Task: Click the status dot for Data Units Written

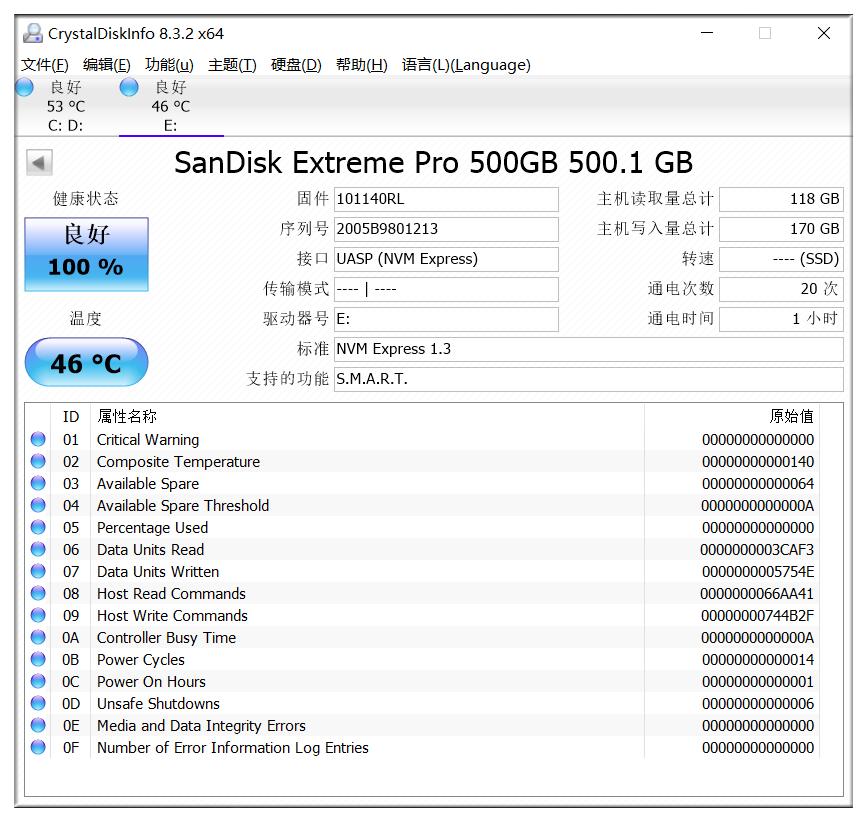Action: click(x=38, y=571)
